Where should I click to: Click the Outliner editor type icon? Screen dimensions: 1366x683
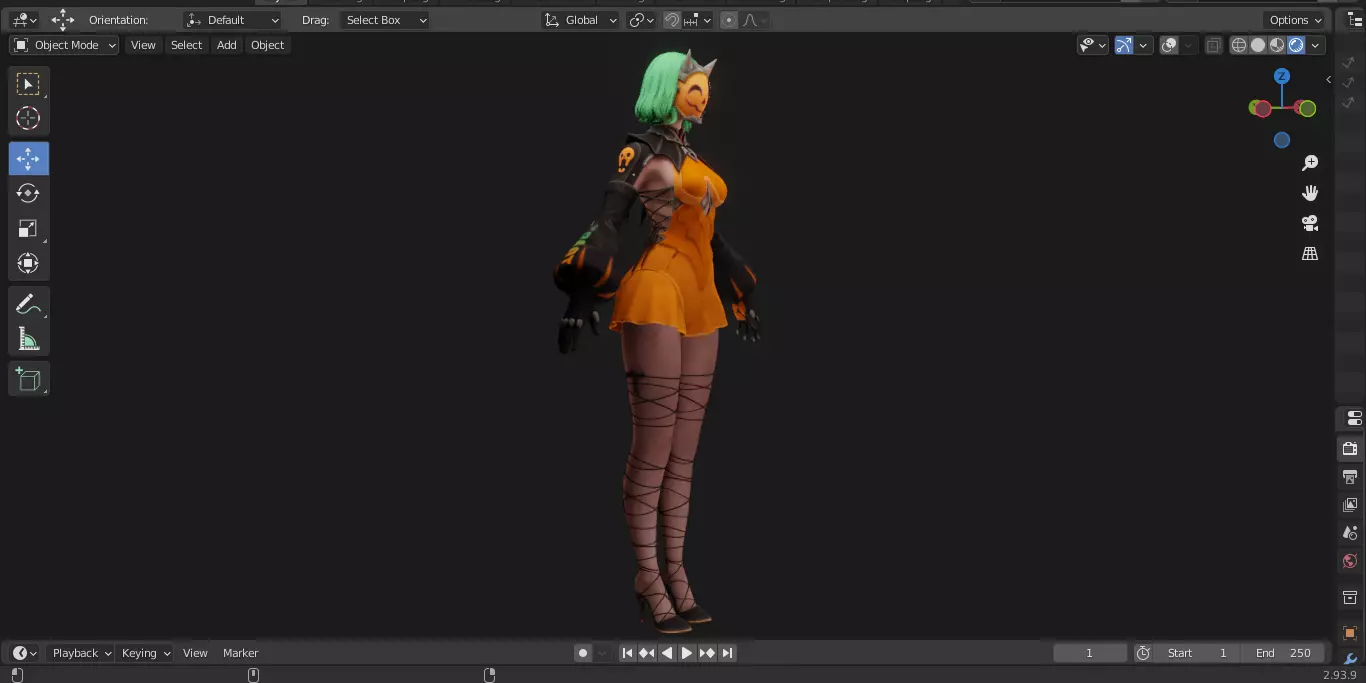(x=1355, y=20)
